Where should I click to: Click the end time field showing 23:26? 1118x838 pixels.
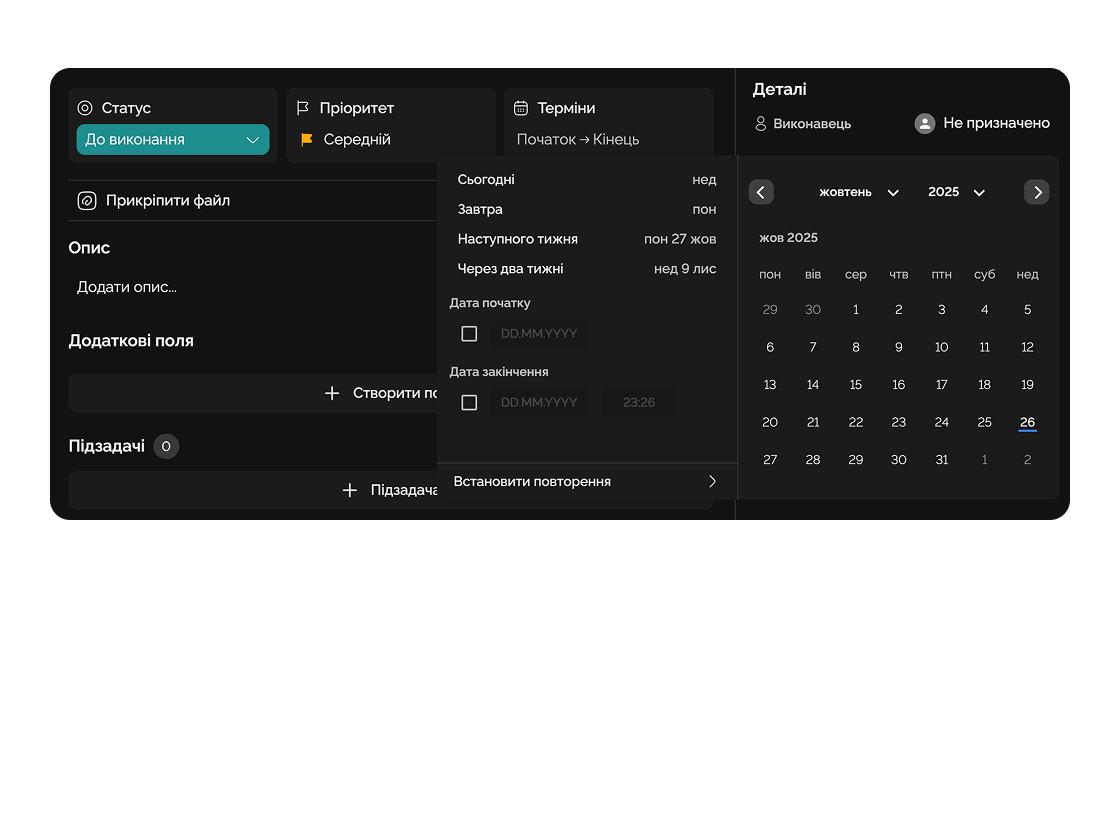click(x=639, y=403)
